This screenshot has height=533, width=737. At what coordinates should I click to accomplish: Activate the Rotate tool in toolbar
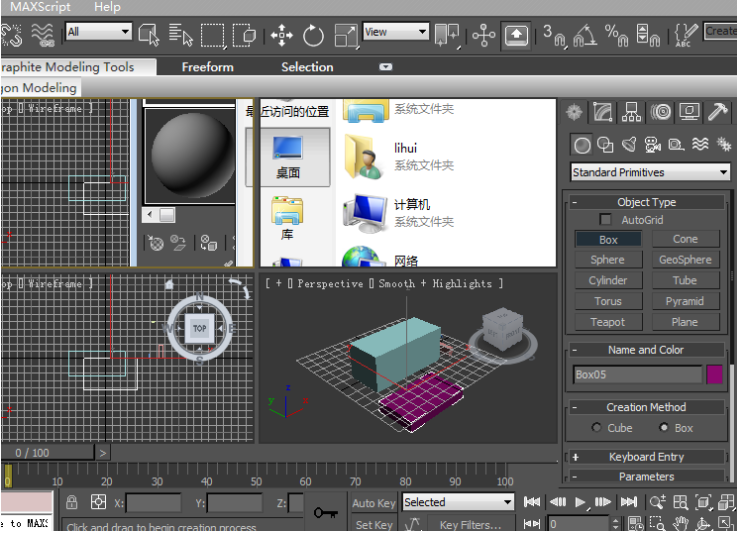coord(314,36)
